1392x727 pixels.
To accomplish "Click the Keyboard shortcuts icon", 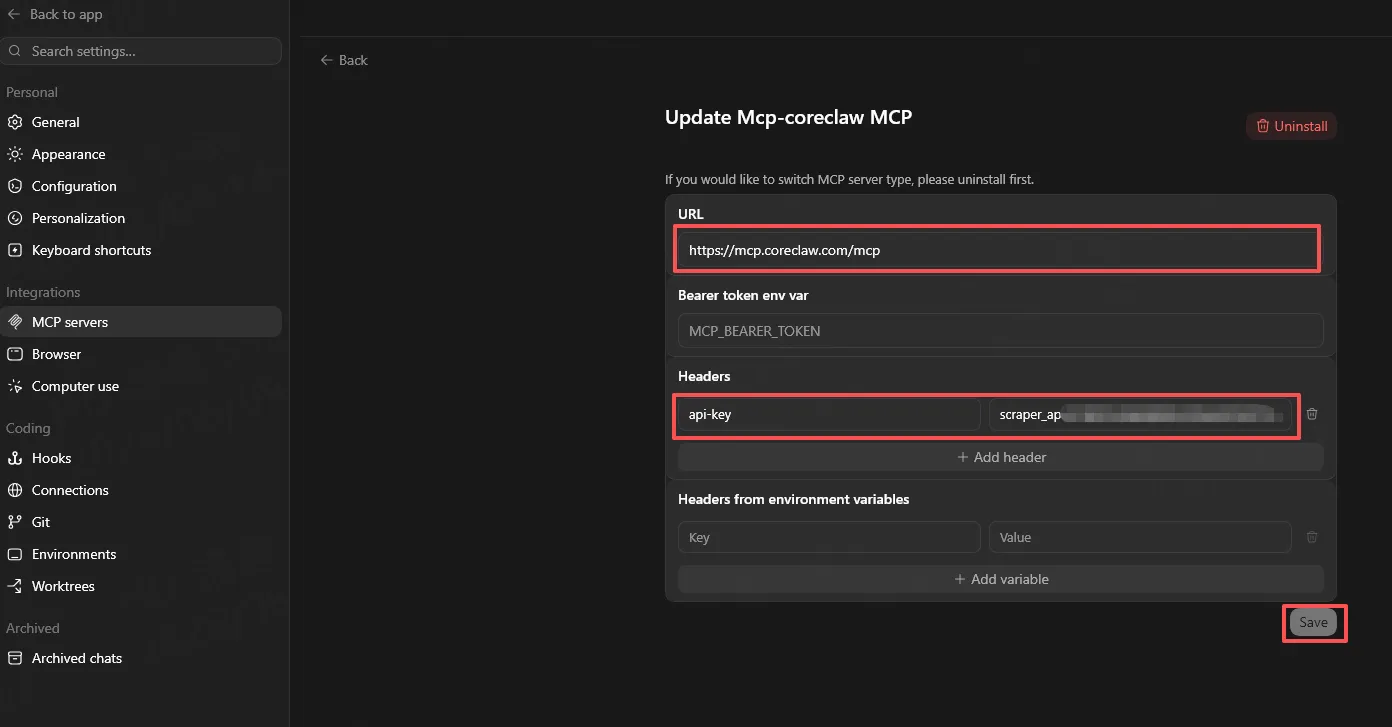I will (15, 250).
